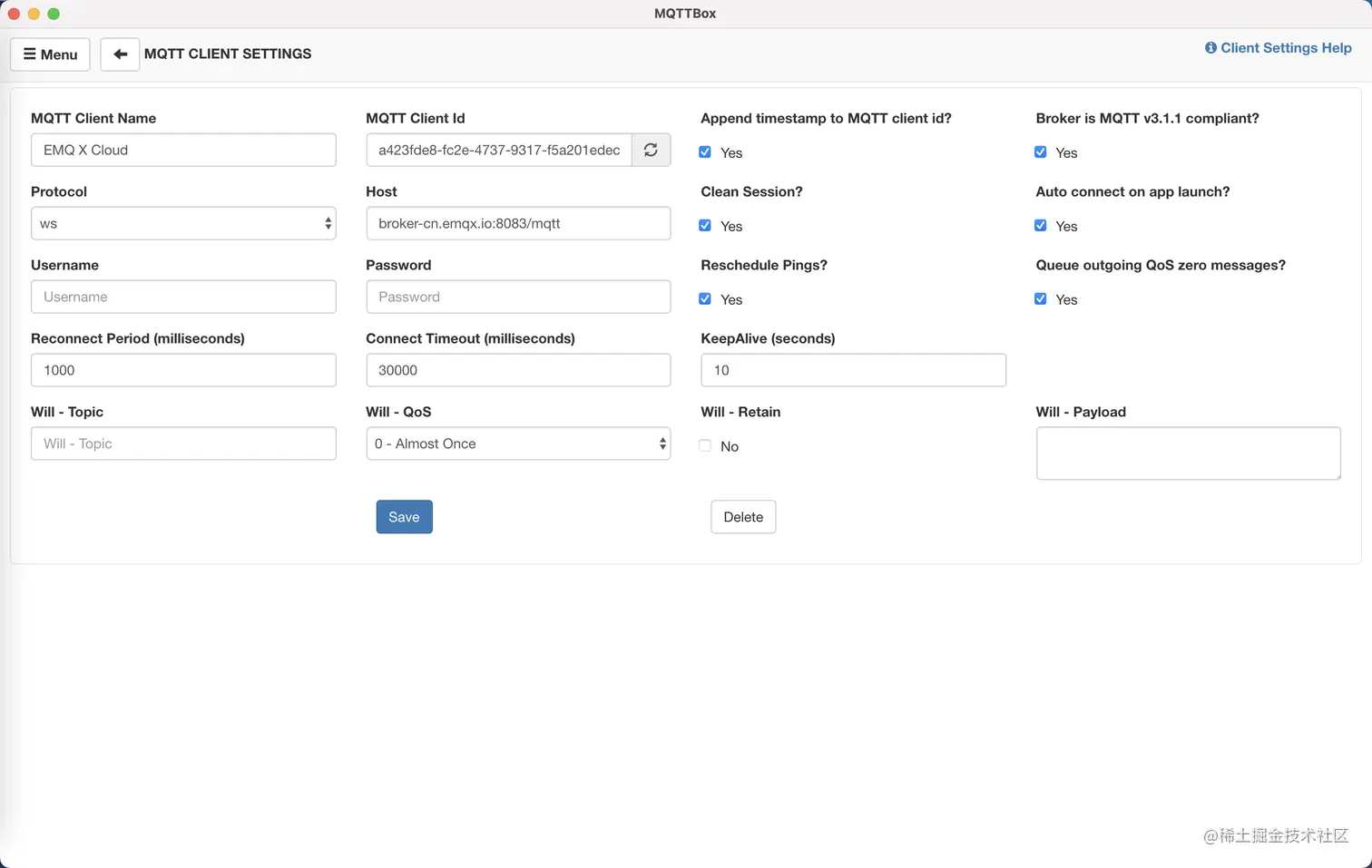Select the KeepAlive seconds field
The image size is (1372, 868).
click(x=853, y=370)
